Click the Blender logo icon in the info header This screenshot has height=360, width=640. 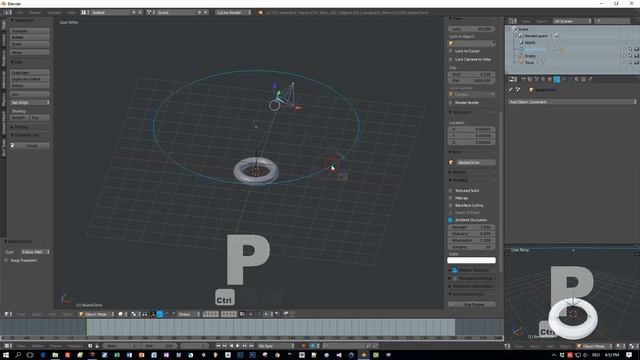260,13
